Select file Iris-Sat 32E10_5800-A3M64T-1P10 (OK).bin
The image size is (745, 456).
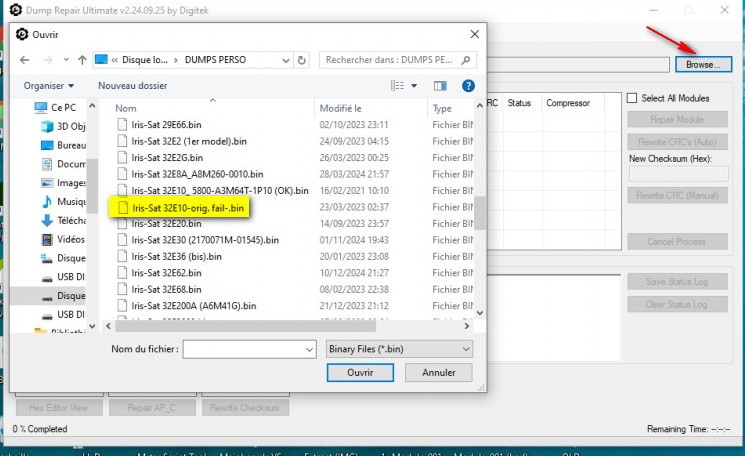pyautogui.click(x=220, y=190)
